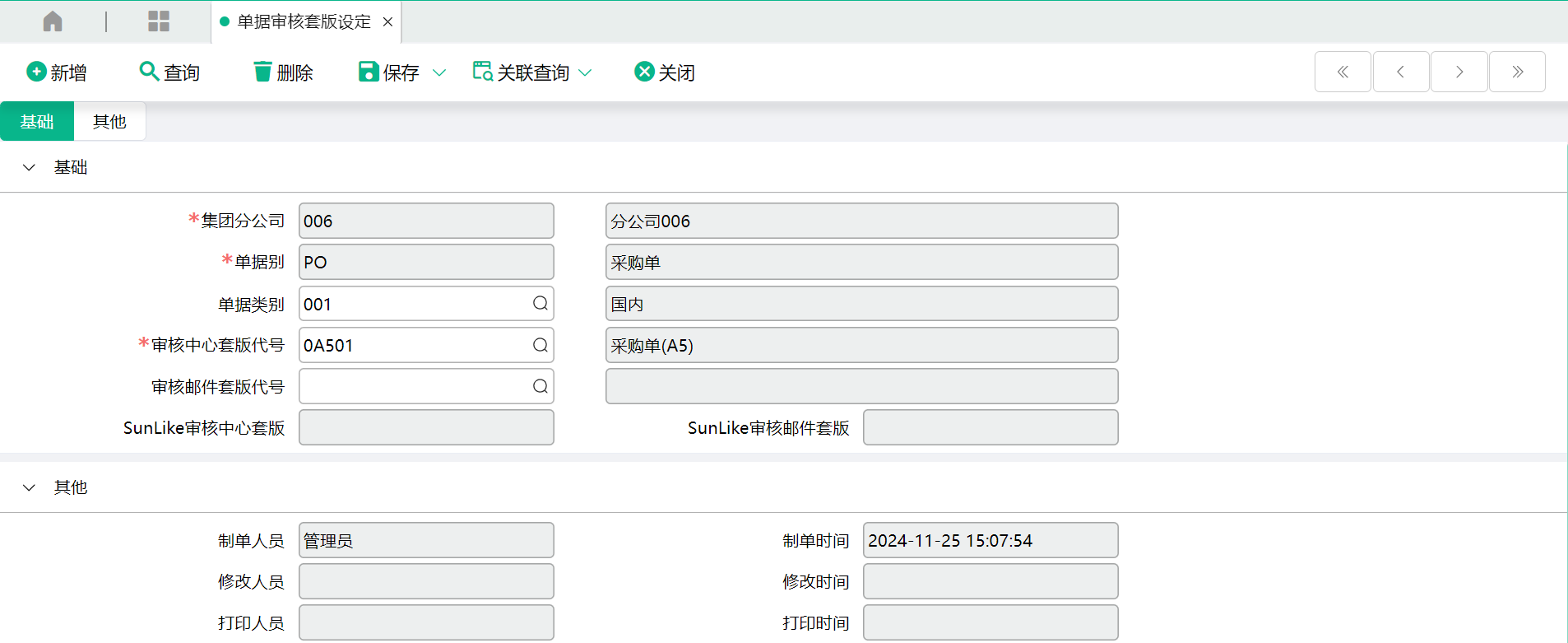The width and height of the screenshot is (1568, 643).
Task: Expand the 保存 dropdown arrow
Action: [439, 72]
